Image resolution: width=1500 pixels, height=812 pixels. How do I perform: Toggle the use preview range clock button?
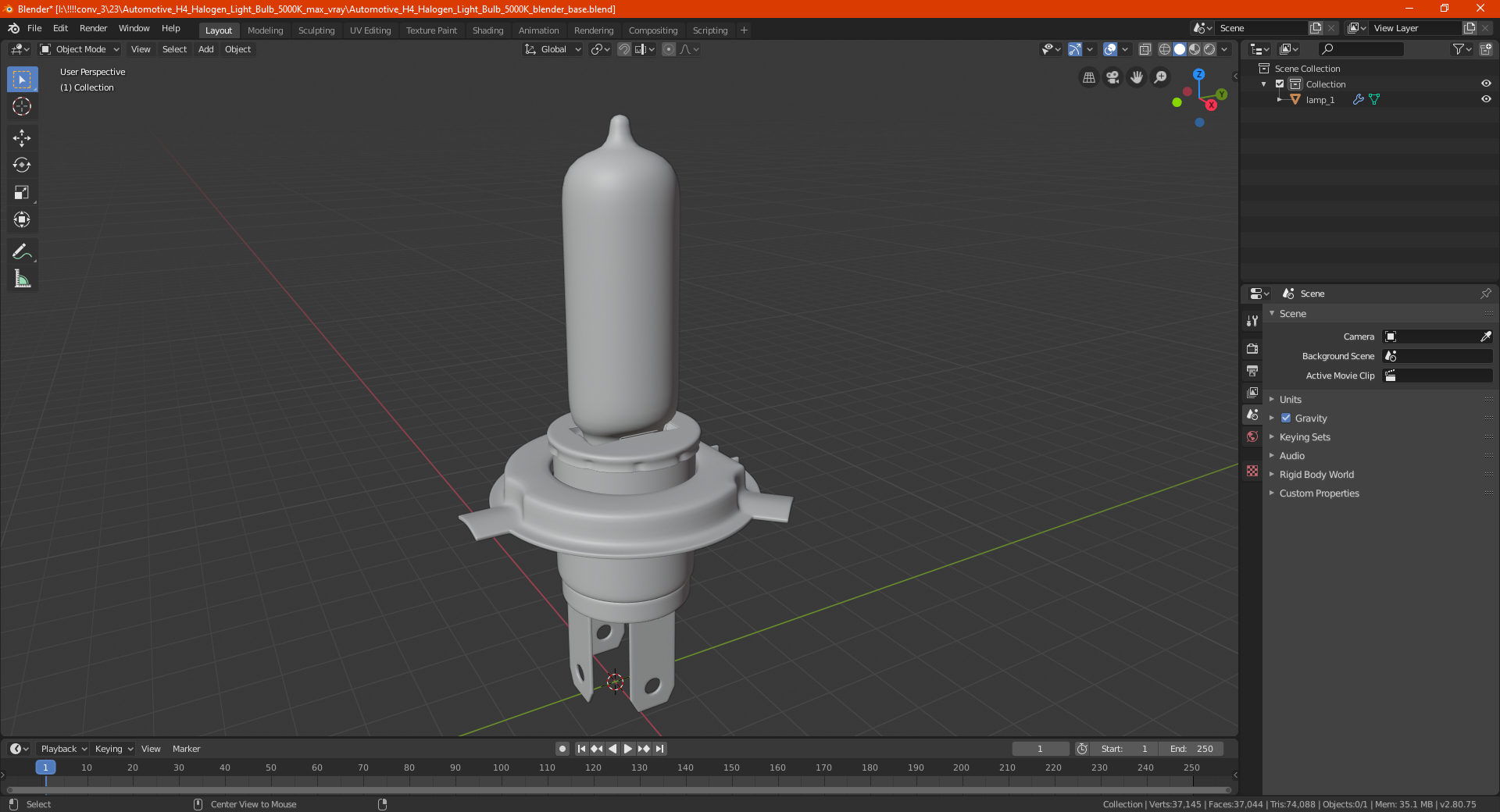pos(1082,749)
